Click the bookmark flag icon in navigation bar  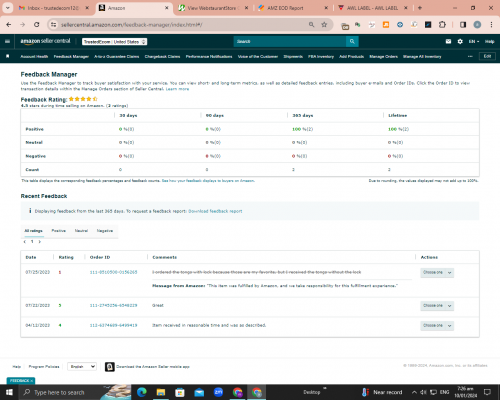tap(8, 56)
